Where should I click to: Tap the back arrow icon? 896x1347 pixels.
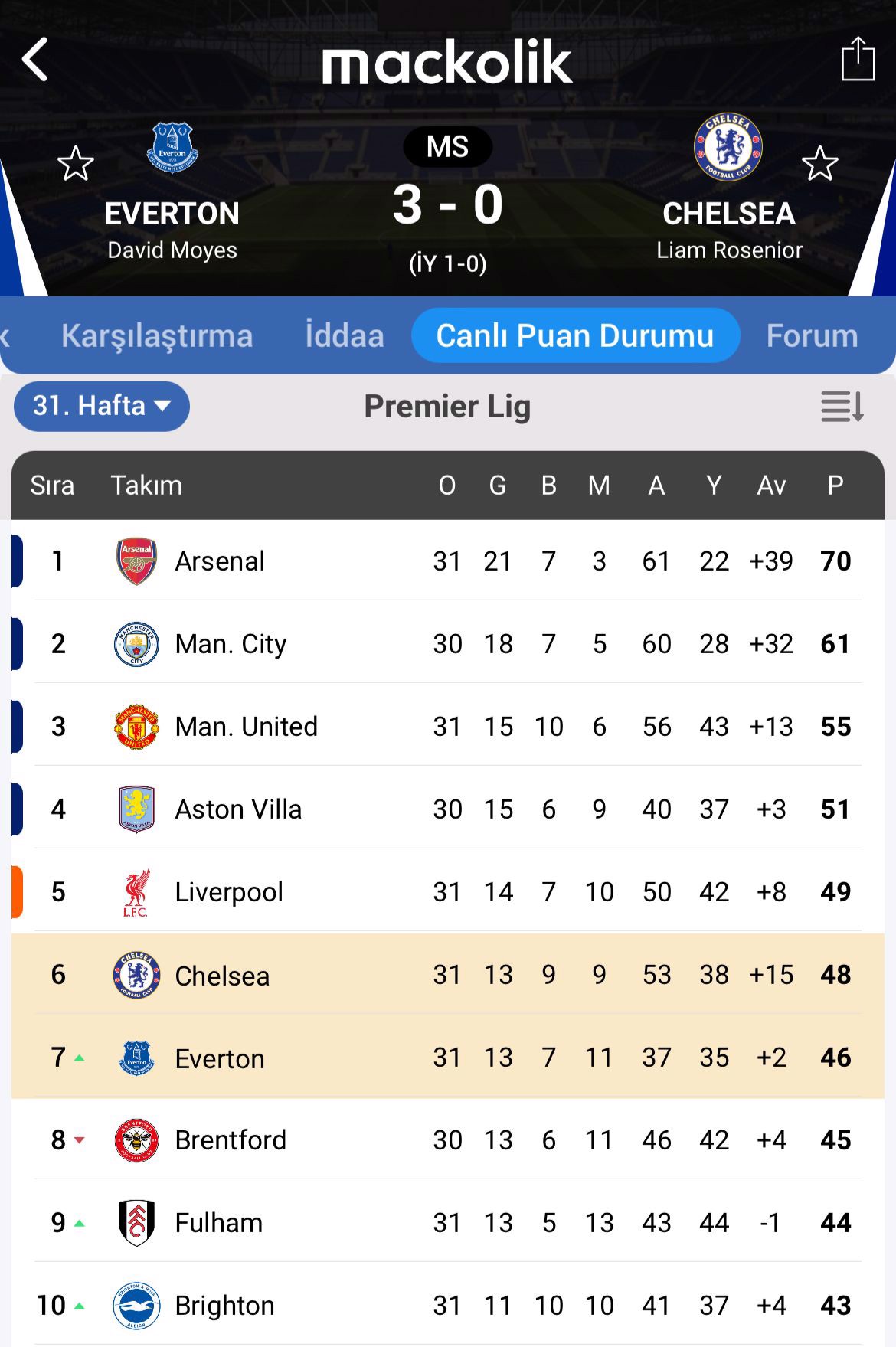35,60
